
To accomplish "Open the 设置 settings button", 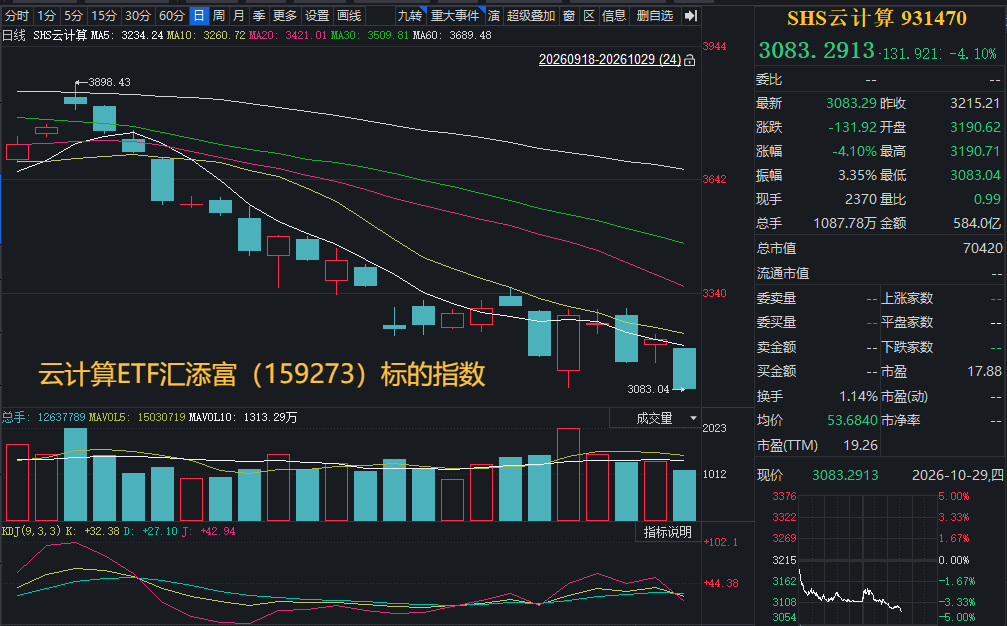I will pos(317,15).
